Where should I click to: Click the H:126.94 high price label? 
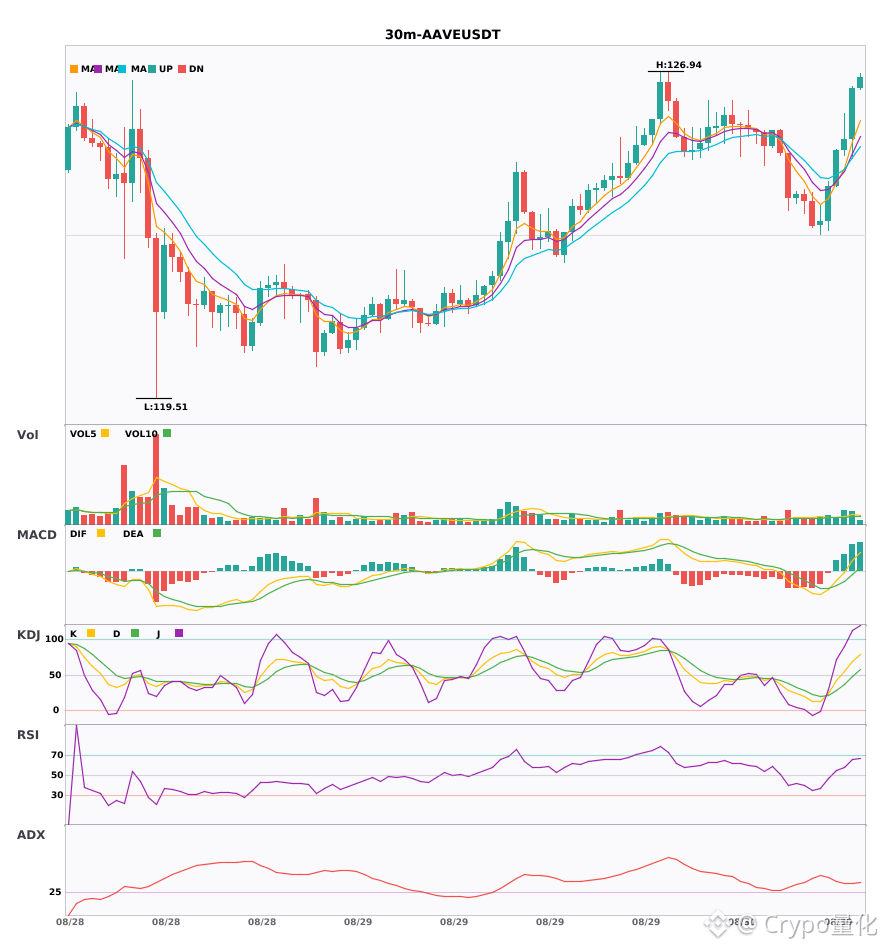(678, 65)
